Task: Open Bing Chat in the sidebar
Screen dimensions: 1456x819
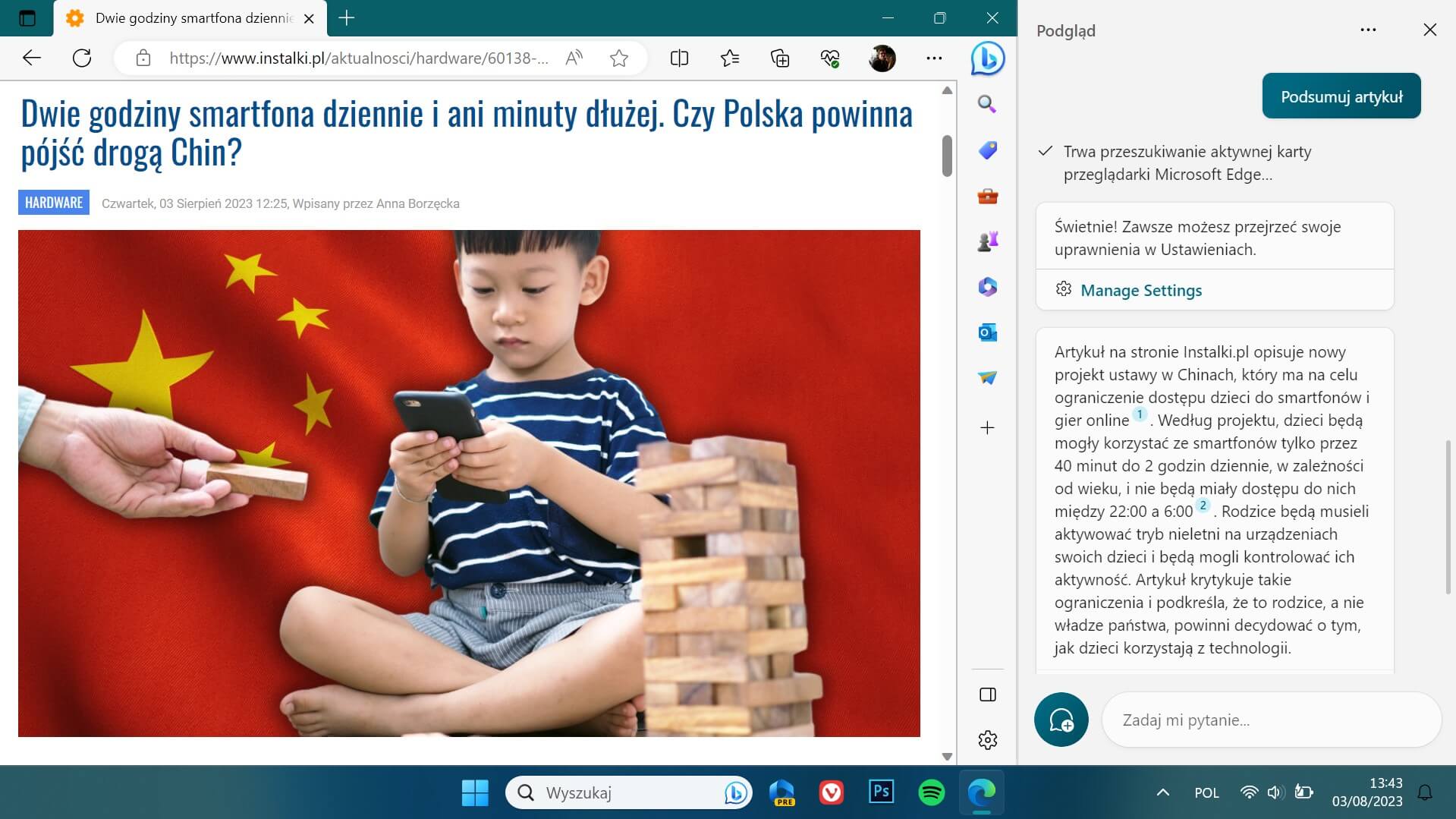Action: tap(986, 58)
